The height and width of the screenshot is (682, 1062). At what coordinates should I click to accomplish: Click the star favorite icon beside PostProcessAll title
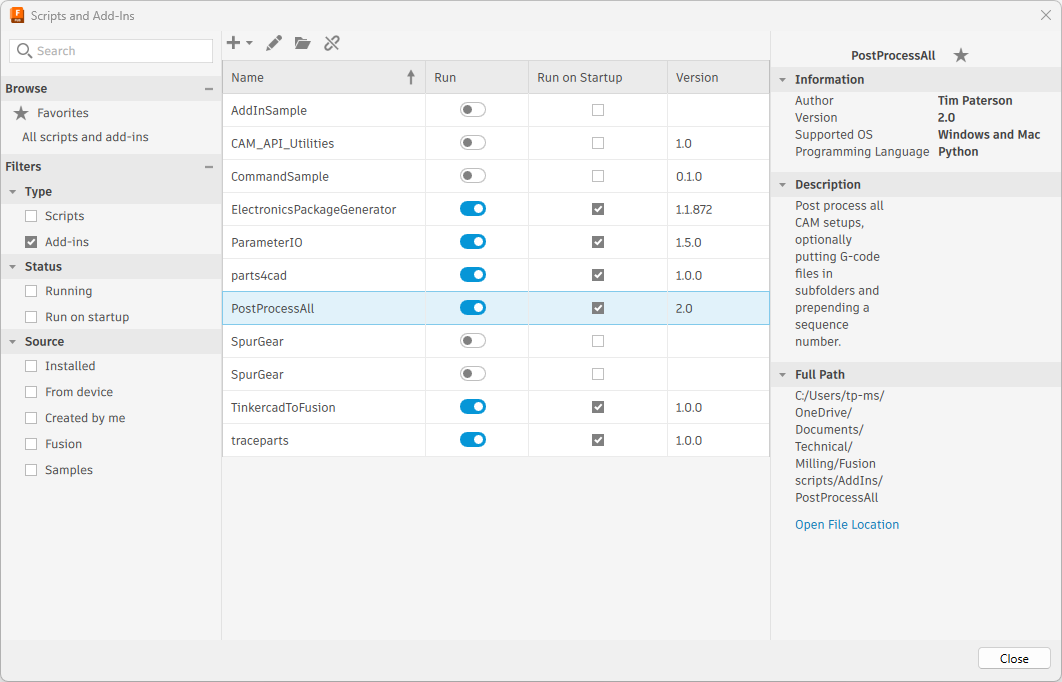click(961, 56)
